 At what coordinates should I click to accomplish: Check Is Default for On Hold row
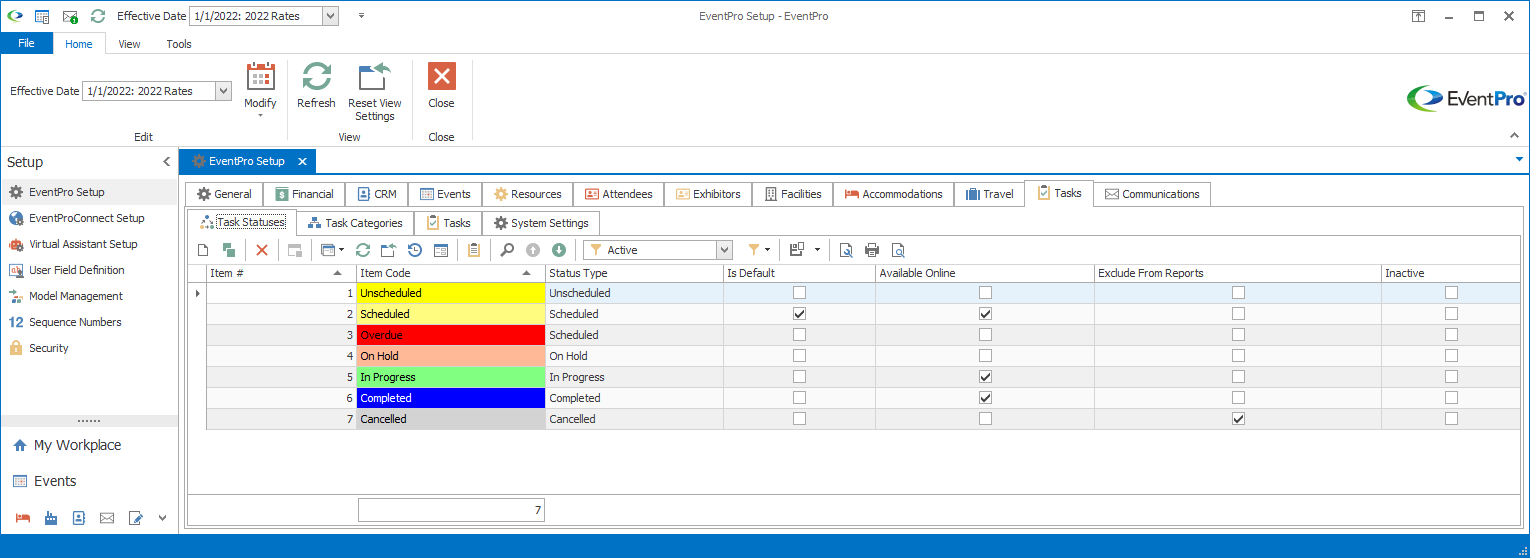799,356
